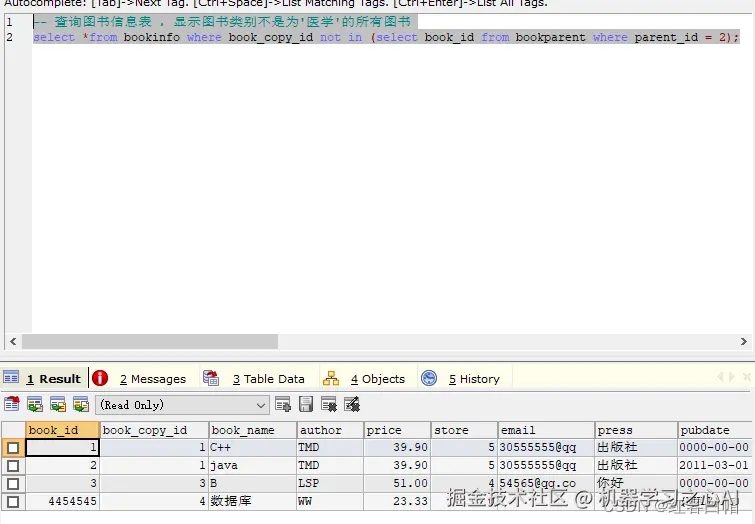Tick the checkbox for the java row

tap(13, 466)
